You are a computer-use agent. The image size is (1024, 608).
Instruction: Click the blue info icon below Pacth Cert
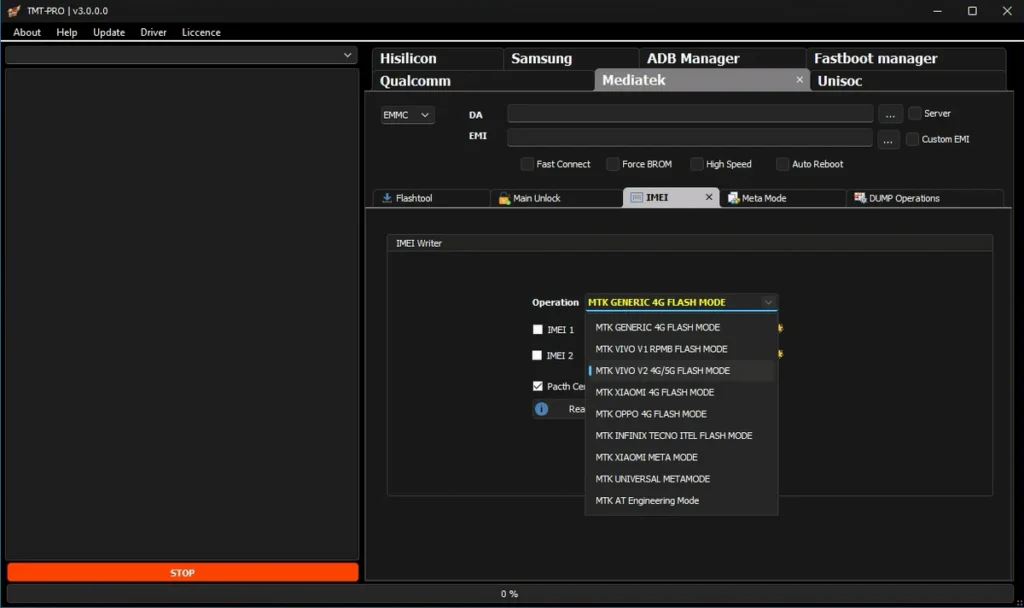pyautogui.click(x=541, y=409)
